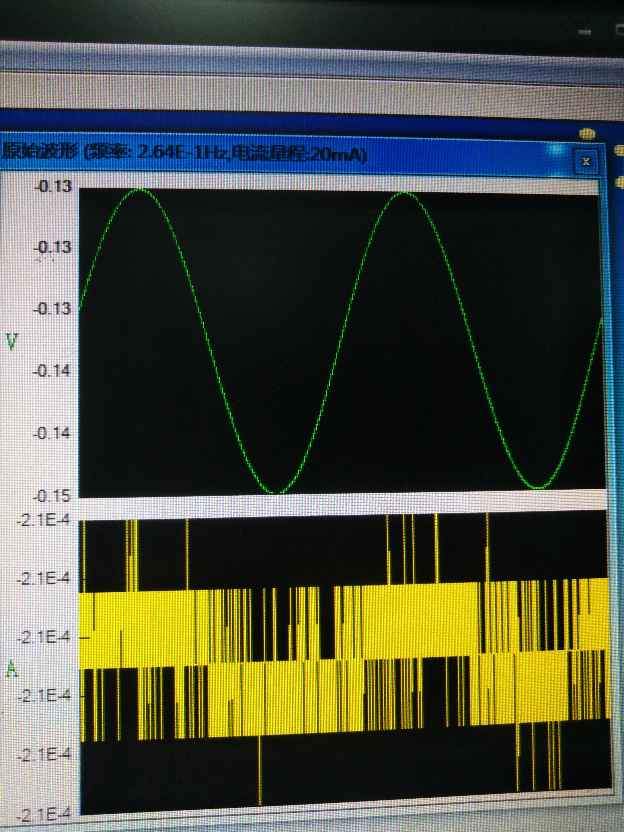The height and width of the screenshot is (832, 624).
Task: Click the yellow icon above the close button
Action: point(589,132)
